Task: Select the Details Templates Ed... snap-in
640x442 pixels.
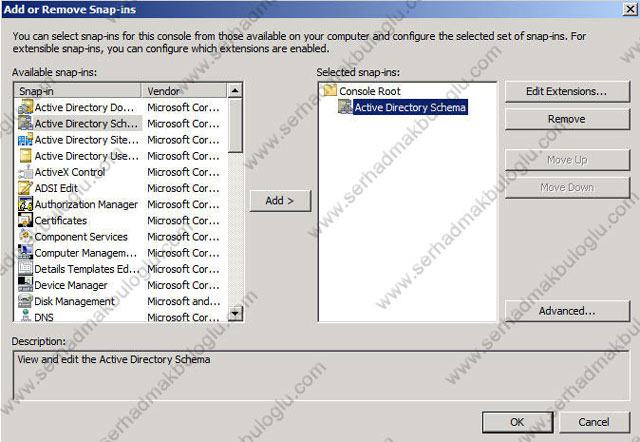Action: tap(121, 269)
